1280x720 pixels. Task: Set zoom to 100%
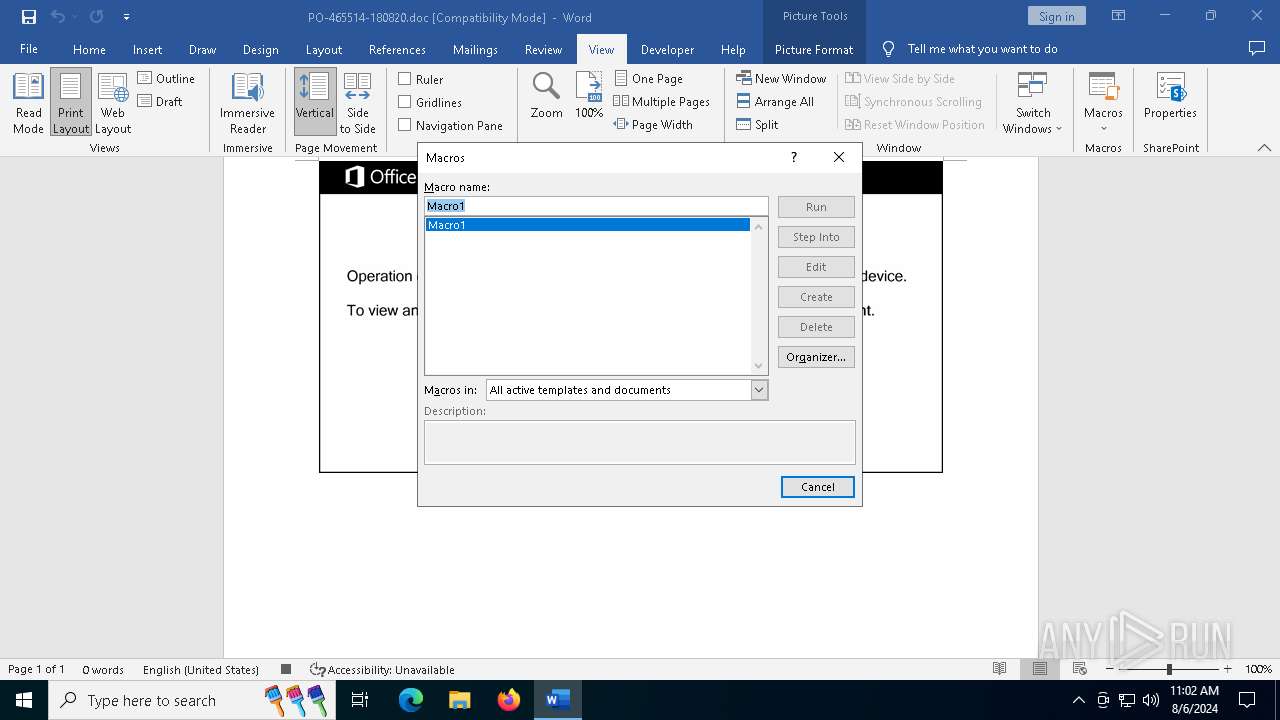(589, 97)
